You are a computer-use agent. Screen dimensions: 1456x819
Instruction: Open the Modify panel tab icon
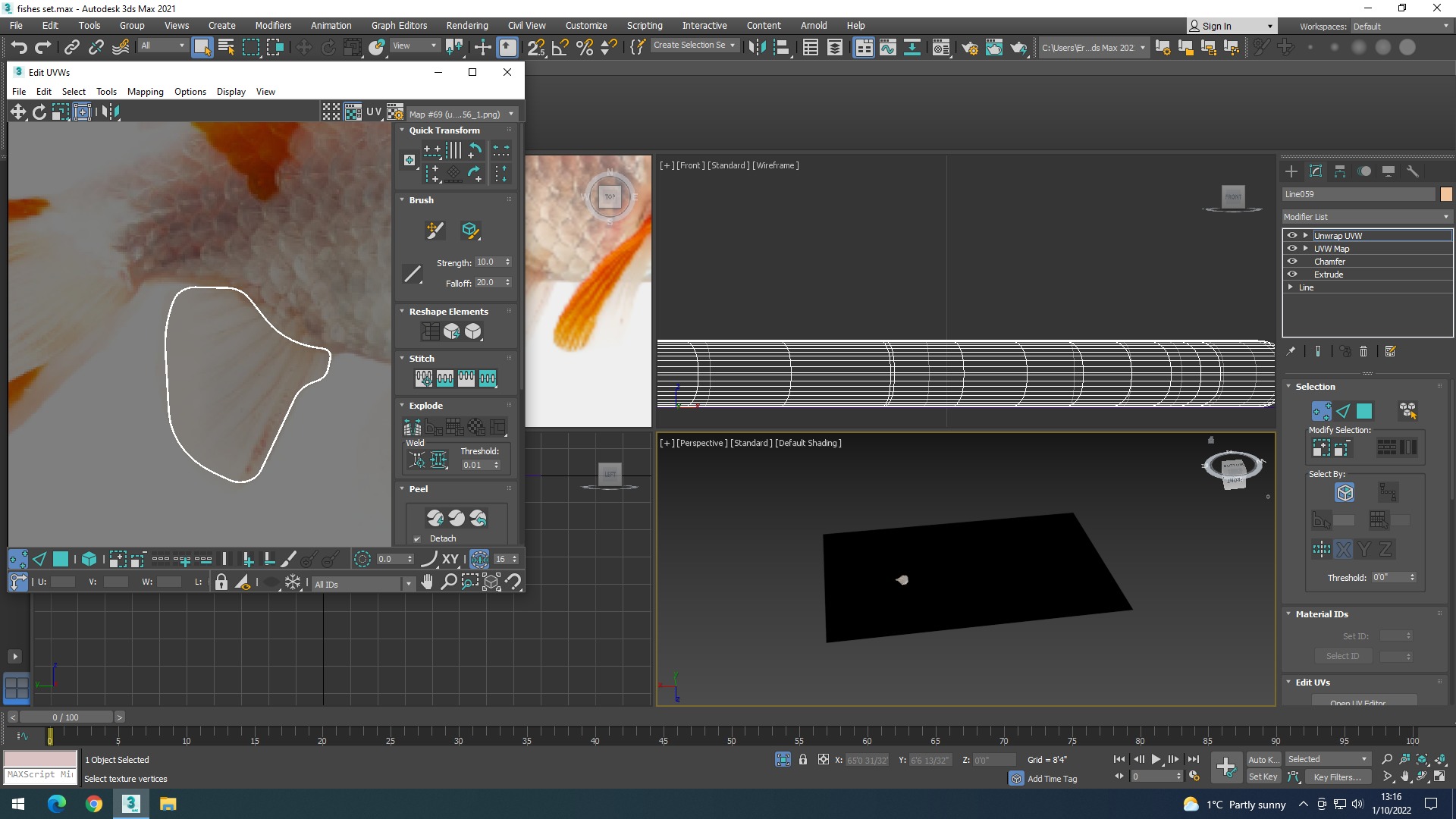[x=1316, y=171]
